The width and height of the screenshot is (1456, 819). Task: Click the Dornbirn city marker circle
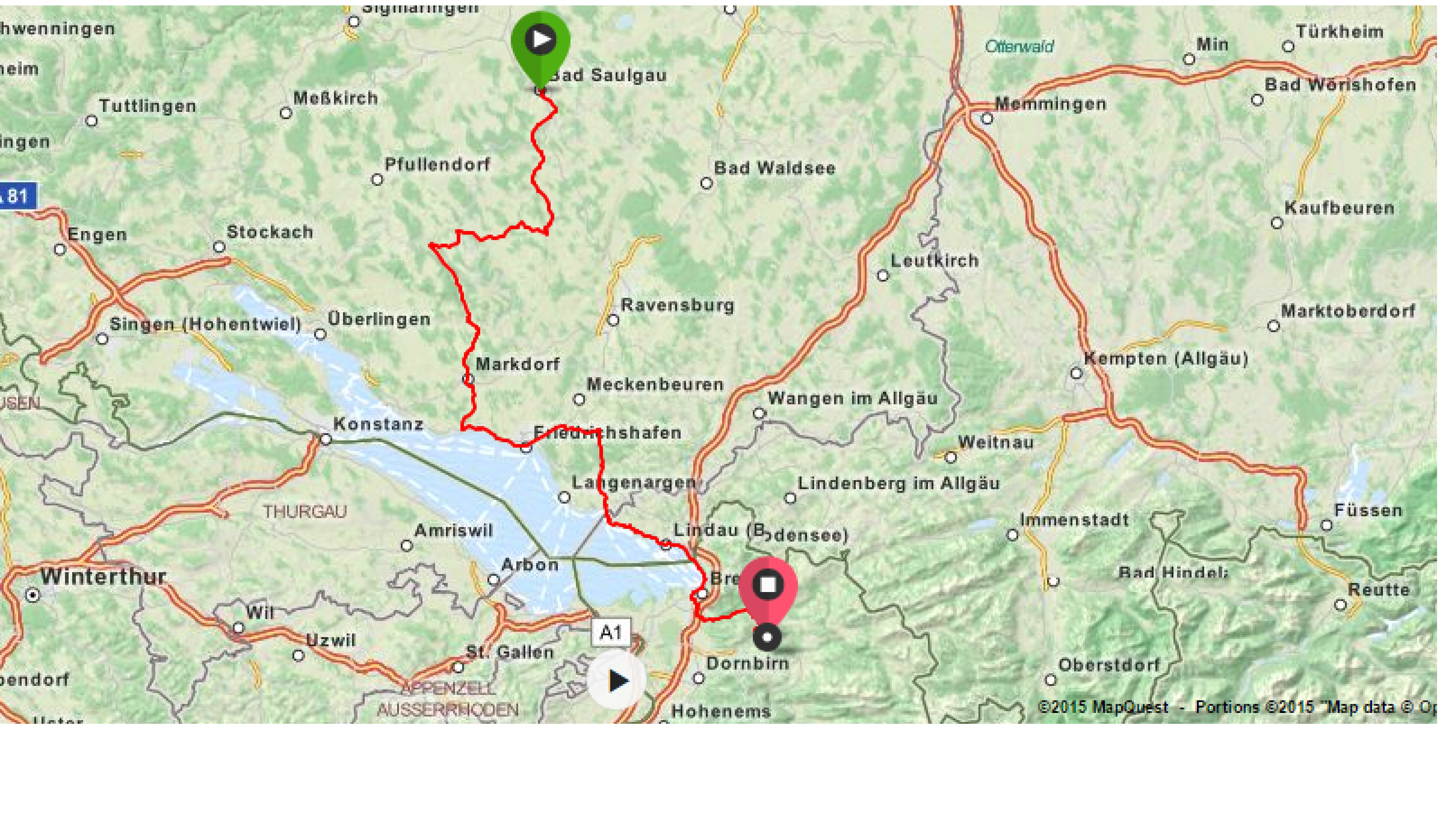click(x=699, y=678)
